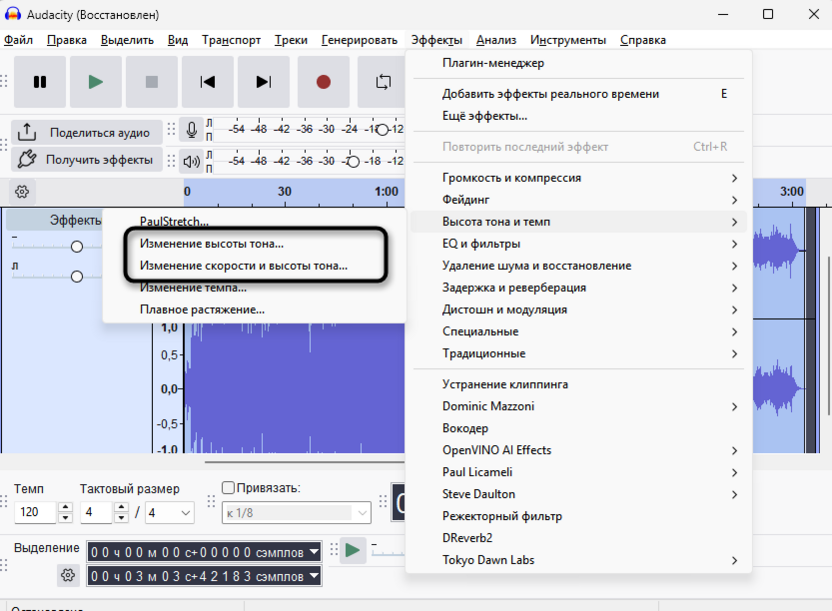Expand Dominic Mazzoni submenu

[x=578, y=407]
